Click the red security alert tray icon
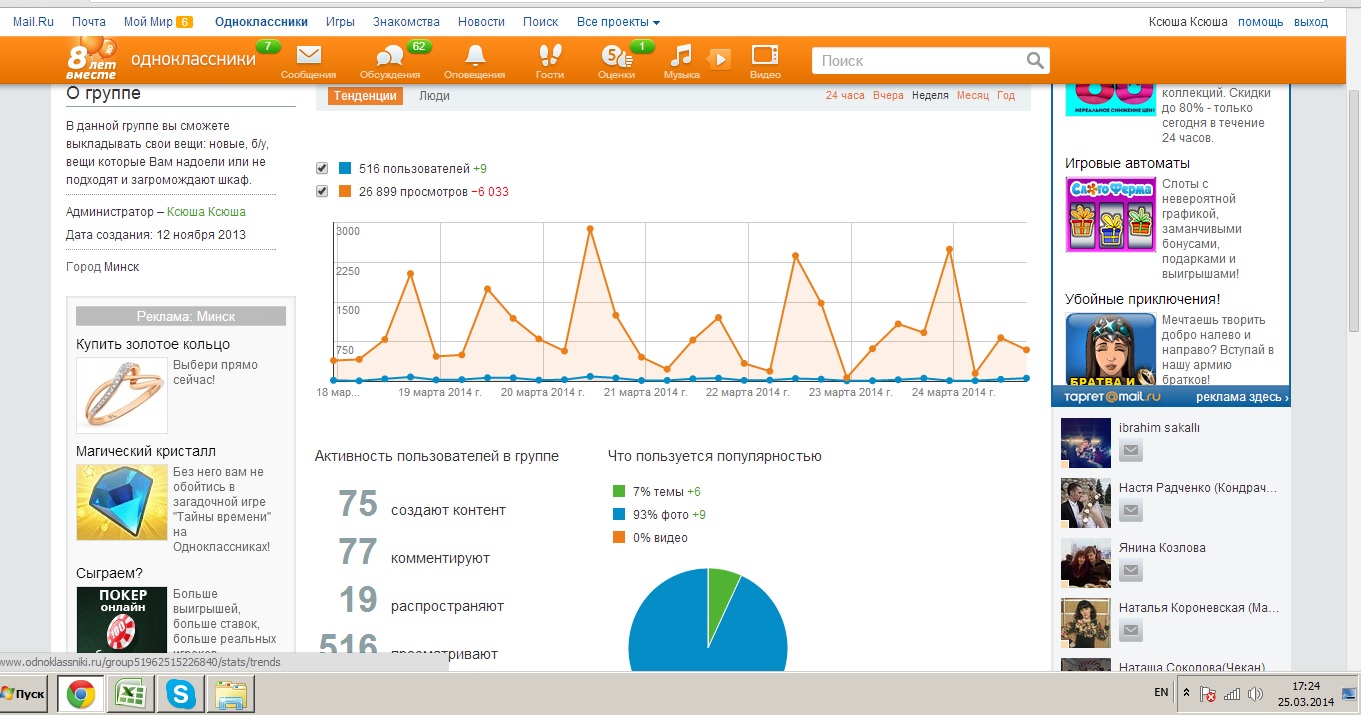The image size is (1361, 715). point(1208,694)
